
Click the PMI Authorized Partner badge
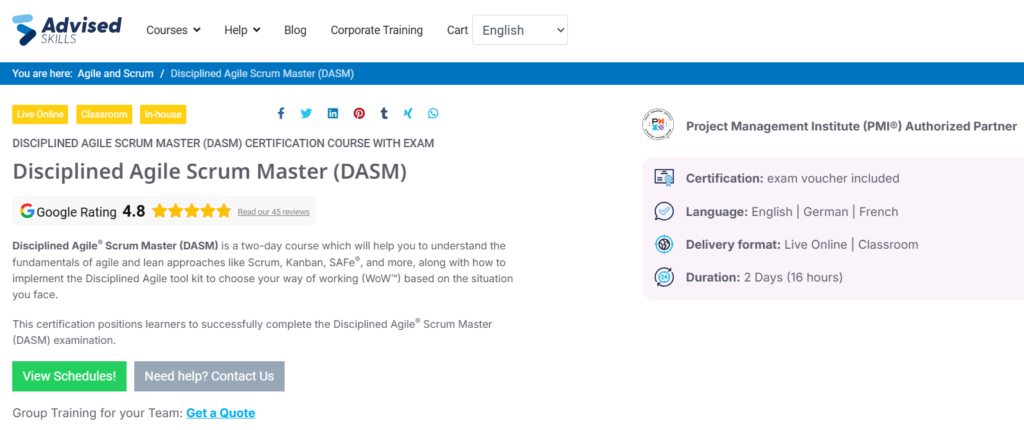point(658,125)
